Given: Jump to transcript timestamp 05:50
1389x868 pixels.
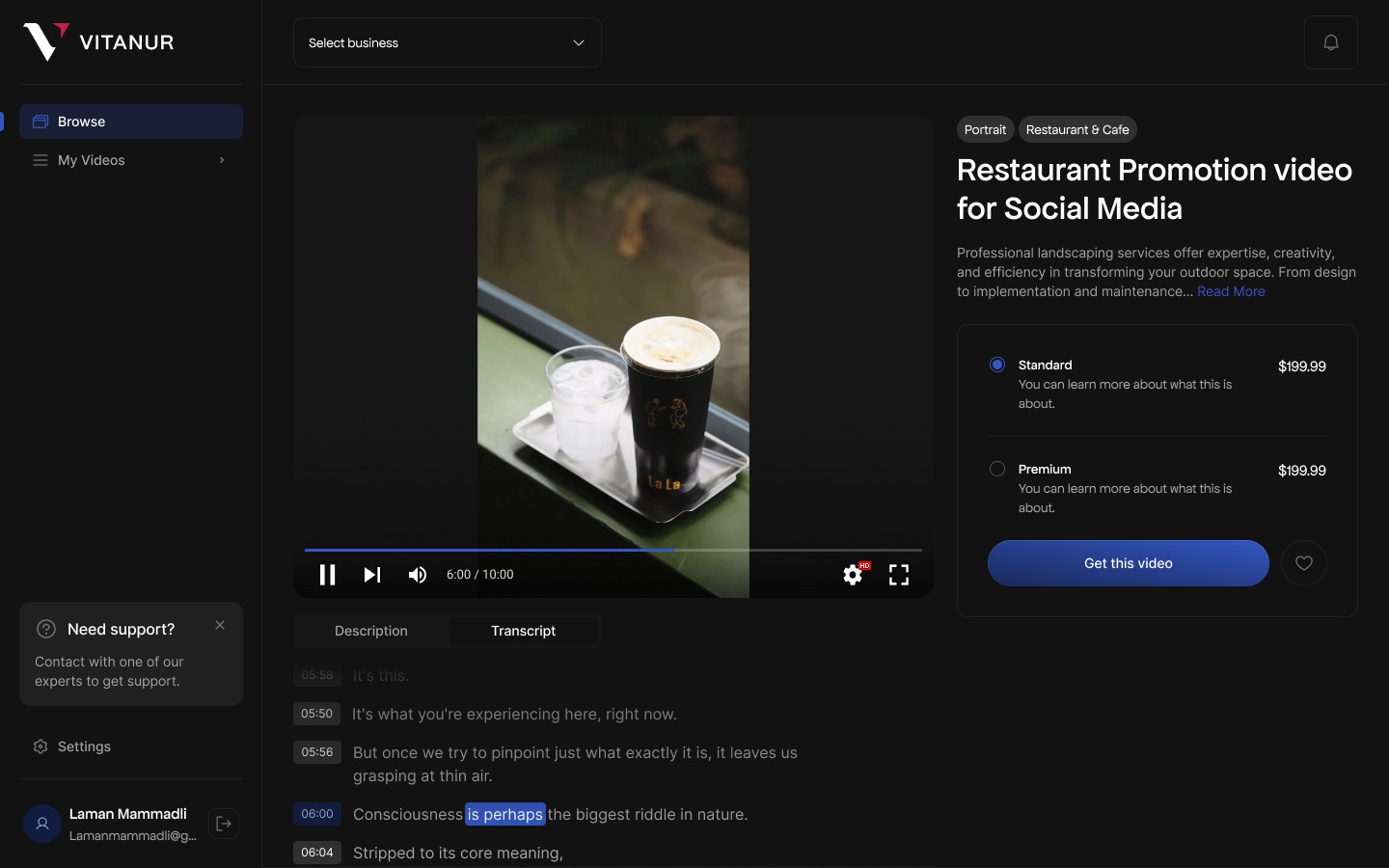Looking at the screenshot, I should pyautogui.click(x=317, y=714).
